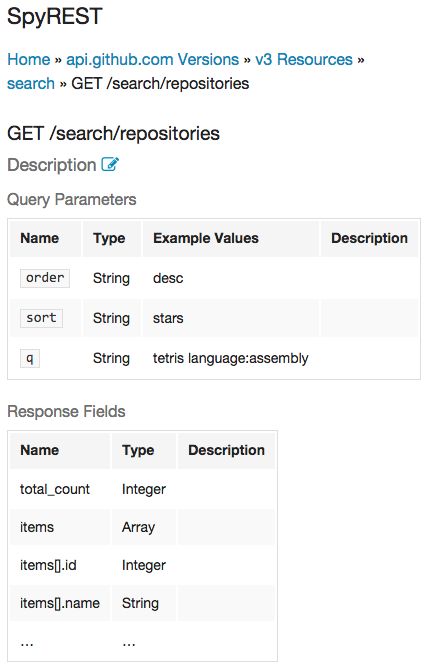Click the items[].id field name
The image size is (428, 668).
click(x=48, y=565)
